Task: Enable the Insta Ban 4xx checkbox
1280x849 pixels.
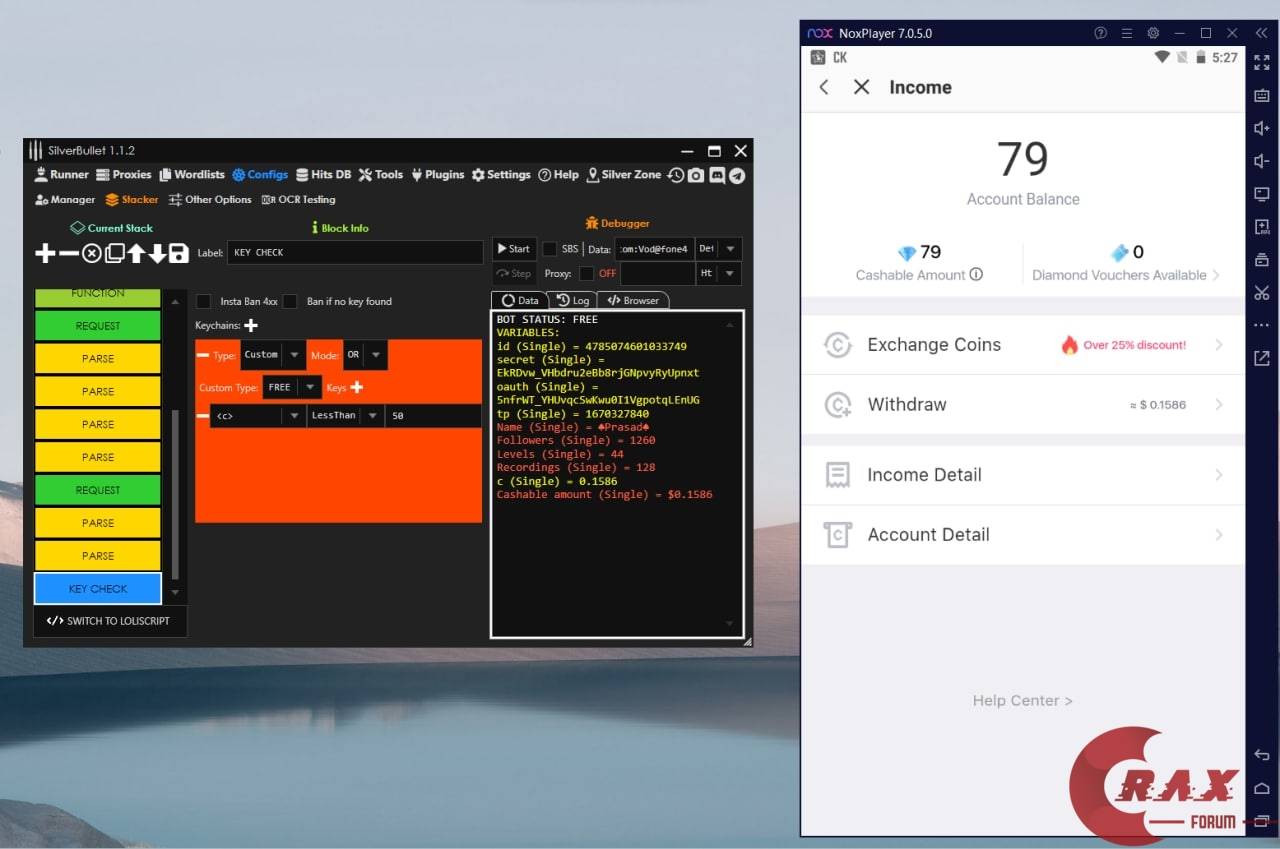Action: pyautogui.click(x=204, y=301)
